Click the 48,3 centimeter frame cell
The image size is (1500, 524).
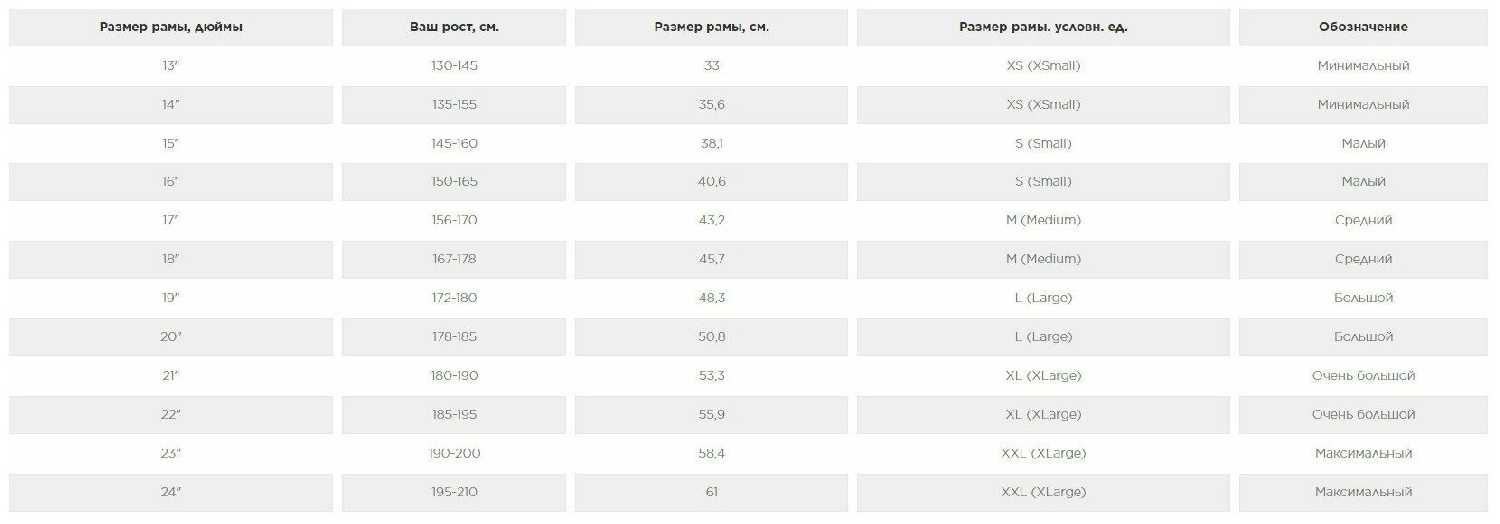(711, 298)
